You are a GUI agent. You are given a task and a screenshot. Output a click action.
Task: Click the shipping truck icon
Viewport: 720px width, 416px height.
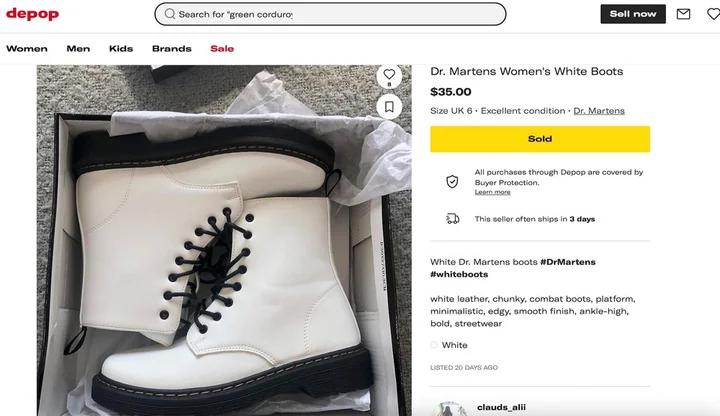pyautogui.click(x=452, y=219)
